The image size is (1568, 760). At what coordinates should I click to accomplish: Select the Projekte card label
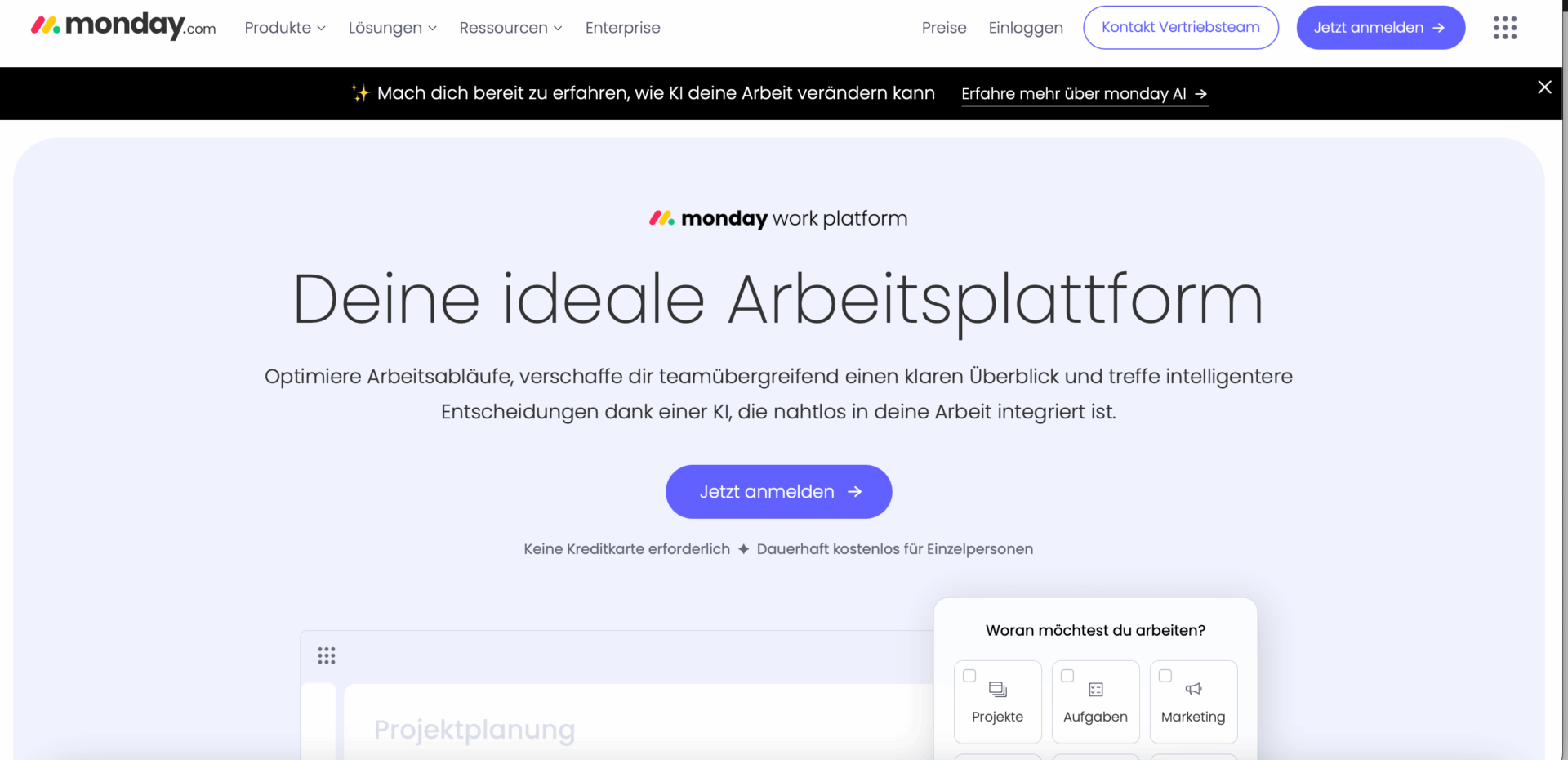tap(997, 717)
